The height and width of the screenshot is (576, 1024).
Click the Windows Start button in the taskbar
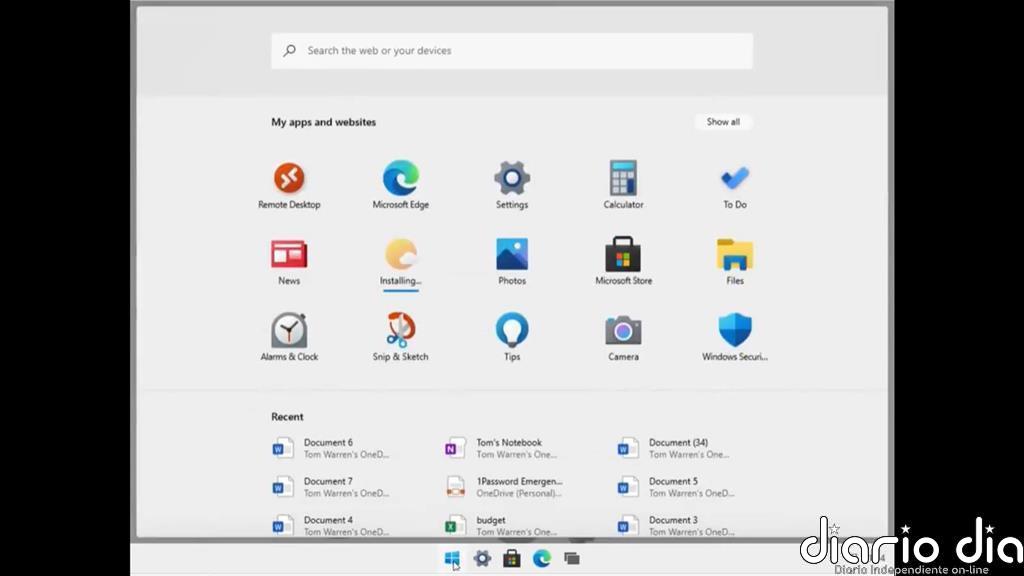pos(452,558)
